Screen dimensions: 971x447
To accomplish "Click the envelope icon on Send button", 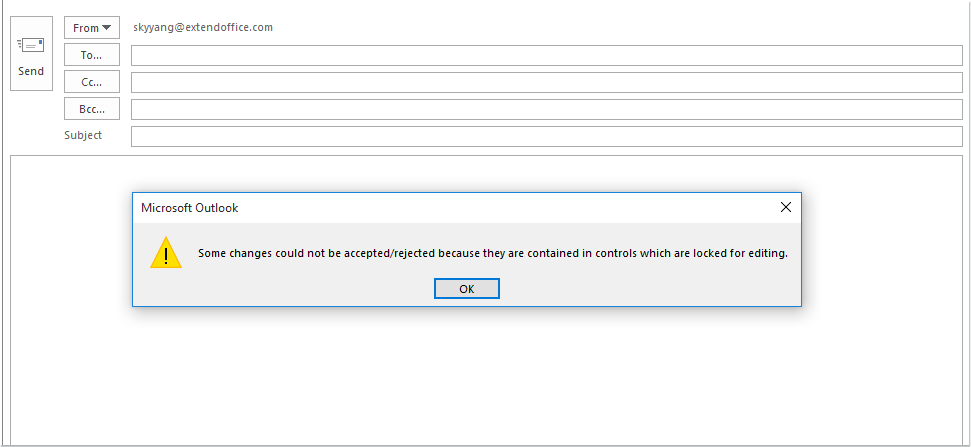I will (x=31, y=45).
